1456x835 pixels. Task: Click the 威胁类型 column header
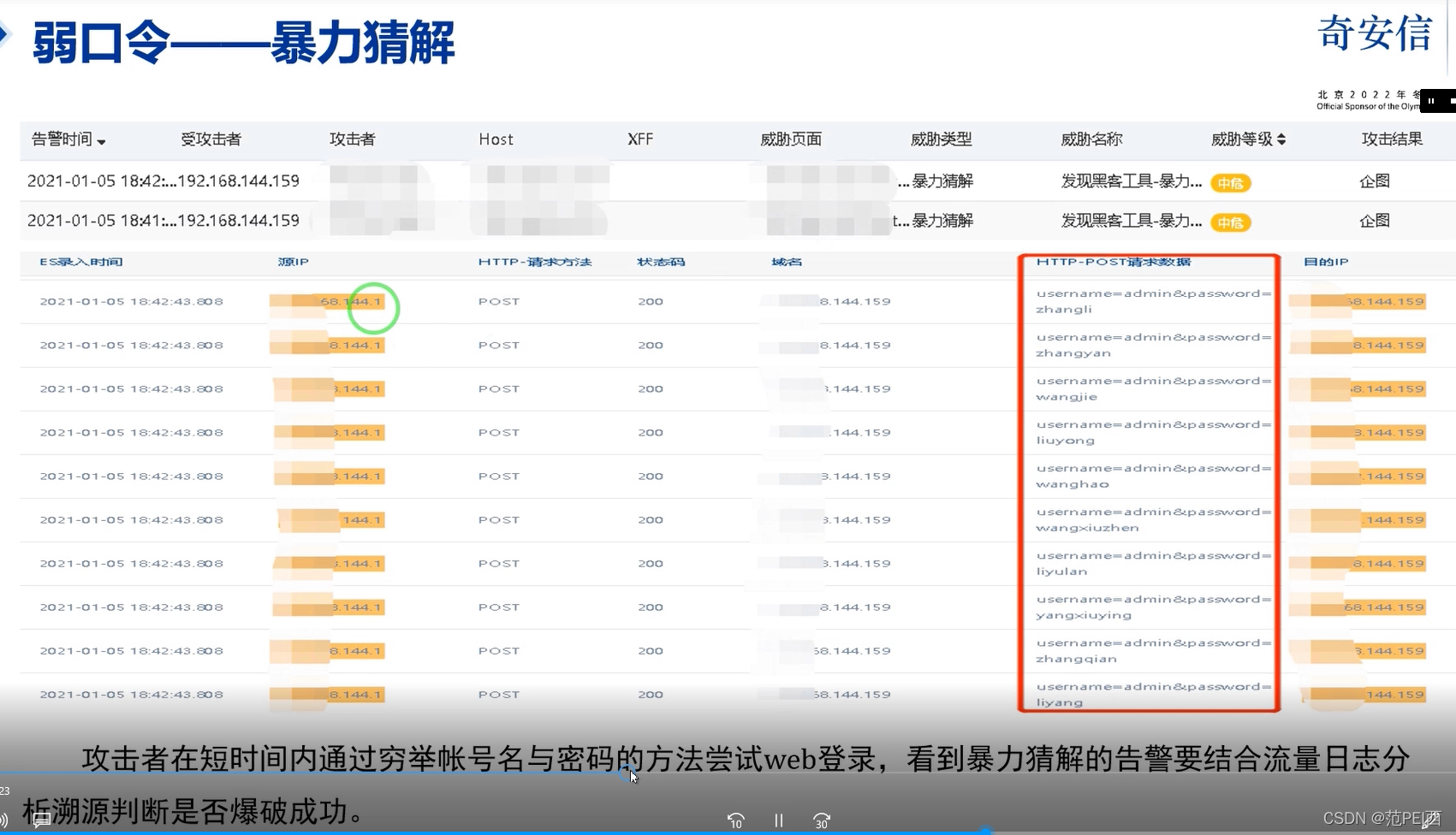click(x=941, y=139)
